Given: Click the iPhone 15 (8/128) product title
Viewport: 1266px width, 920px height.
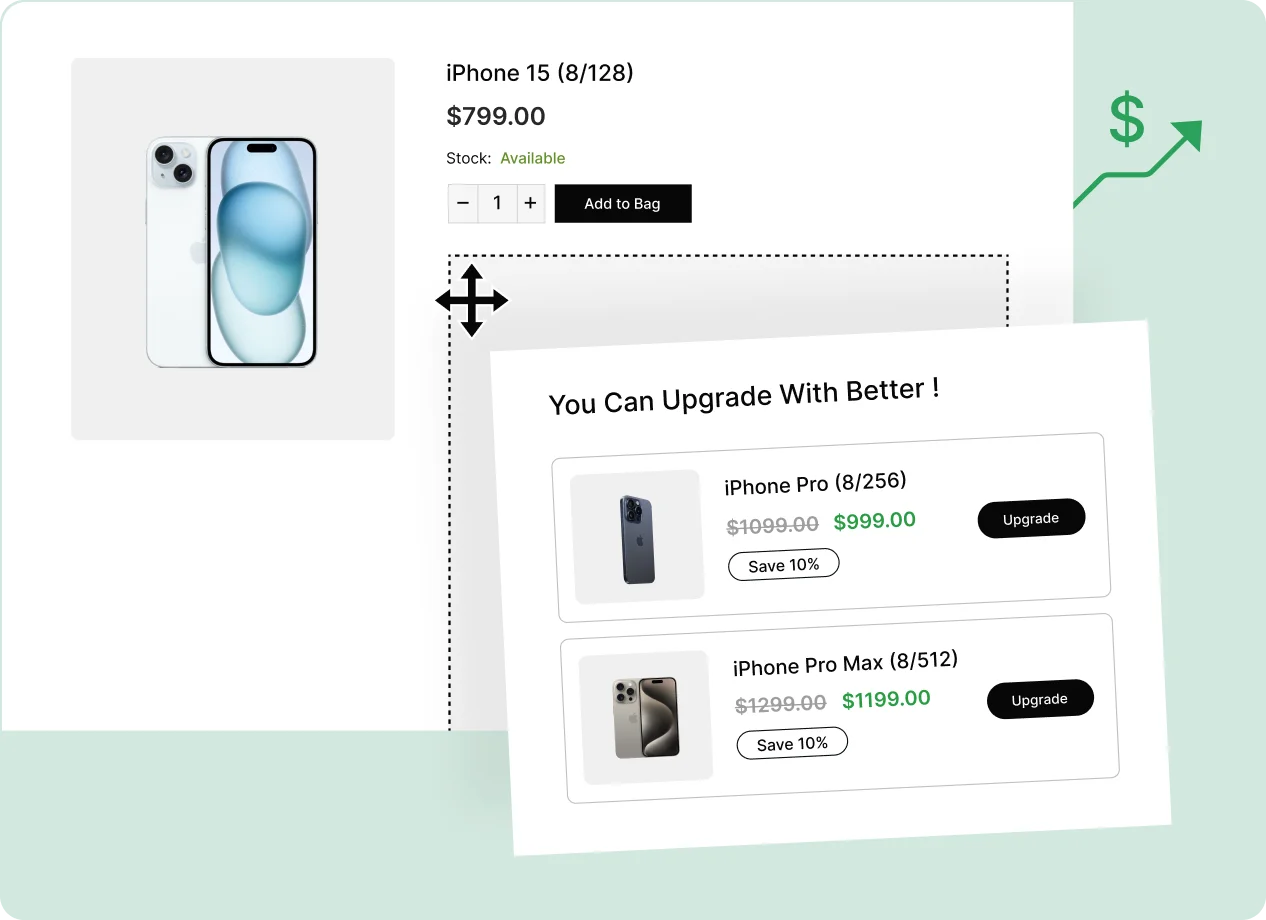Looking at the screenshot, I should pos(540,73).
